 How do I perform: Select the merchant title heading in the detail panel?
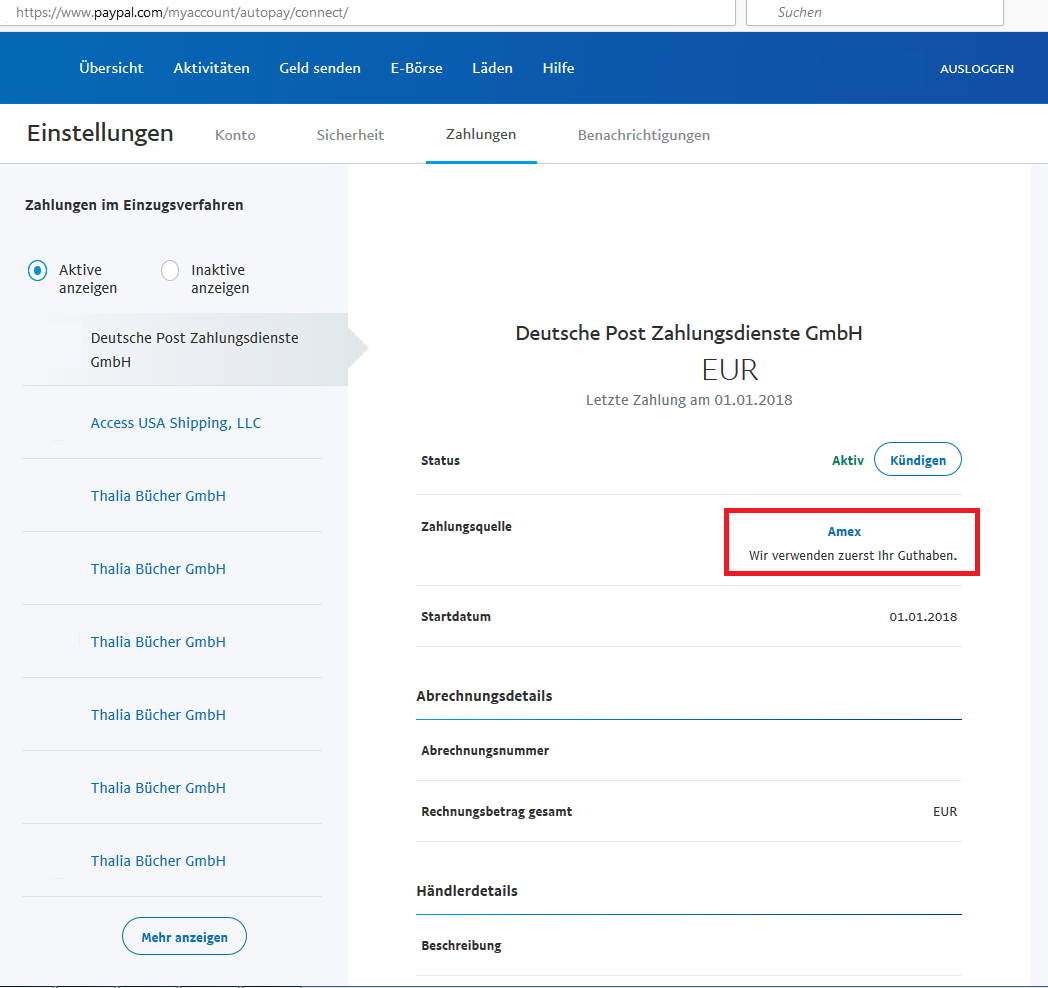click(x=689, y=334)
